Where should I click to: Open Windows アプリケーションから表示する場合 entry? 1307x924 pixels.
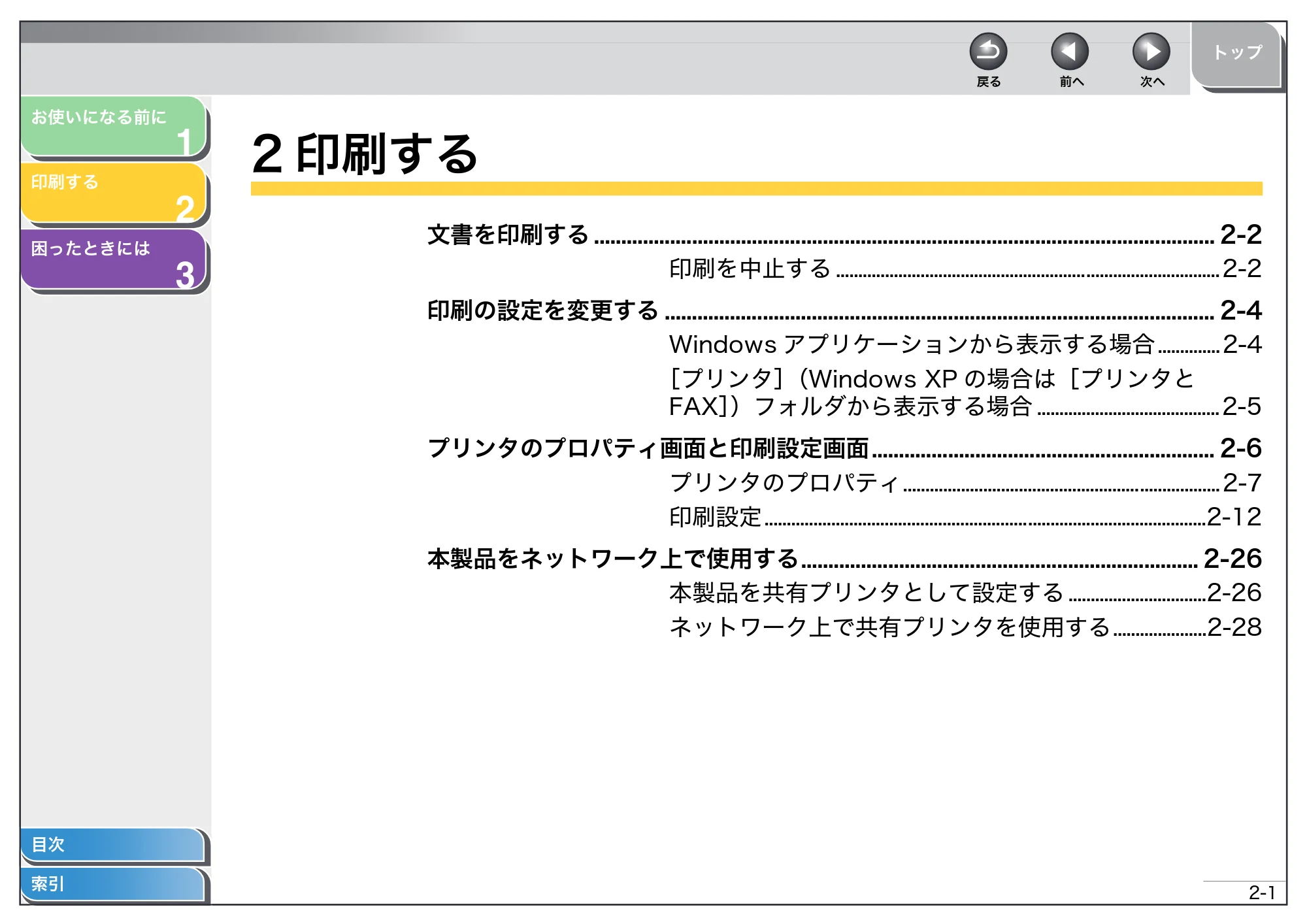click(965, 344)
